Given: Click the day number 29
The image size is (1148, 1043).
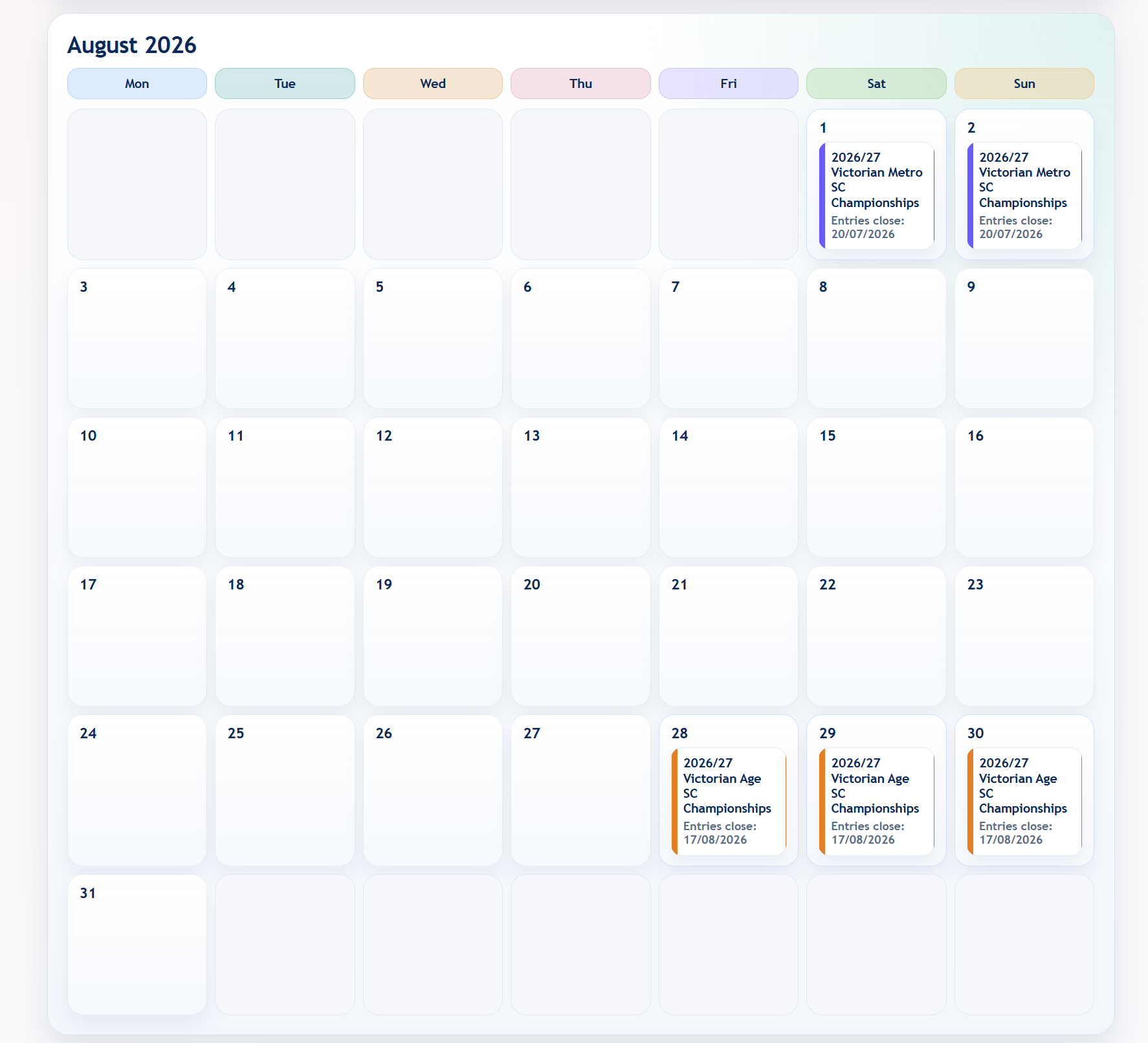Looking at the screenshot, I should click(x=828, y=733).
